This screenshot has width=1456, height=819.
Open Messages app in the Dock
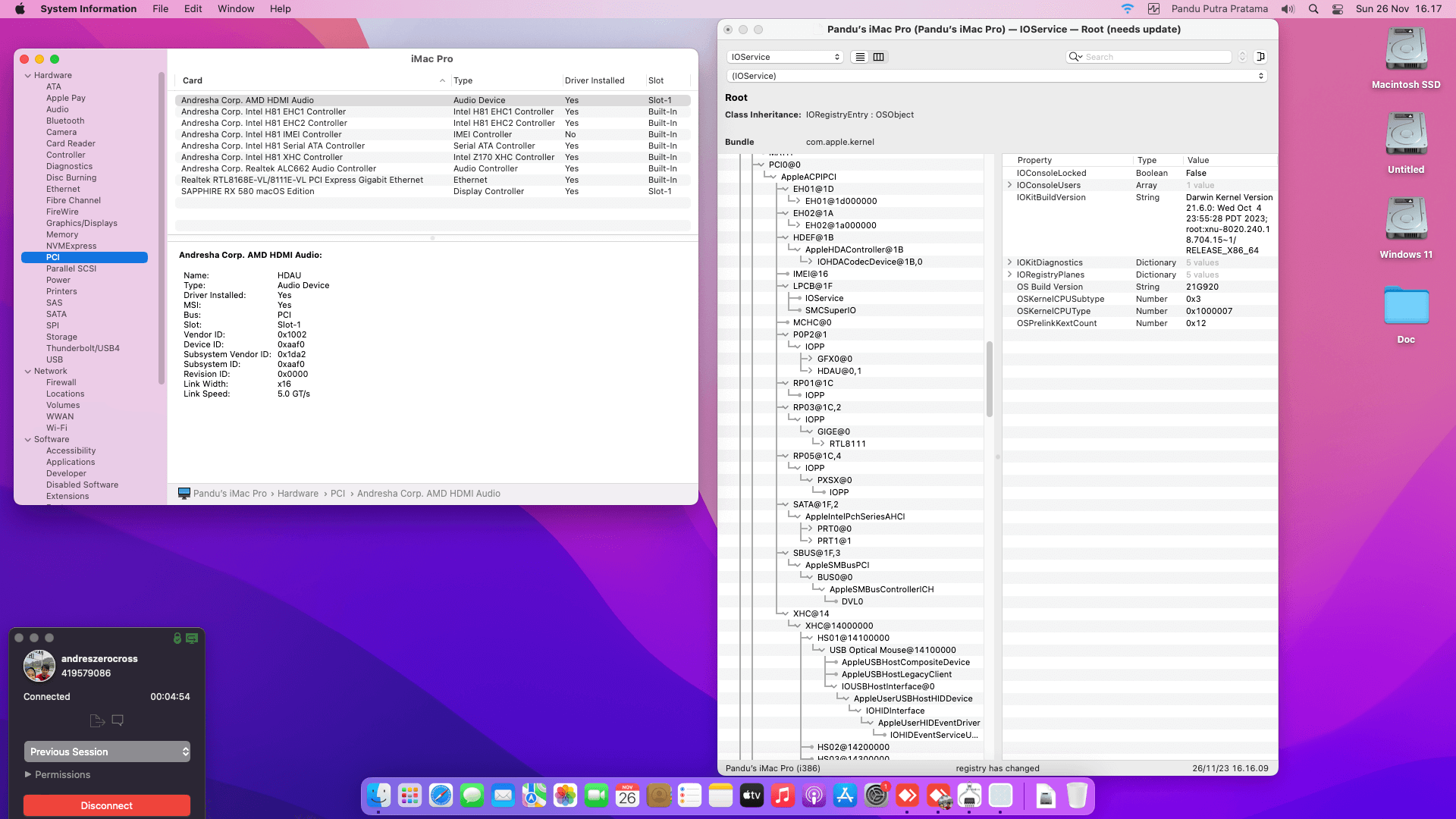click(x=472, y=795)
